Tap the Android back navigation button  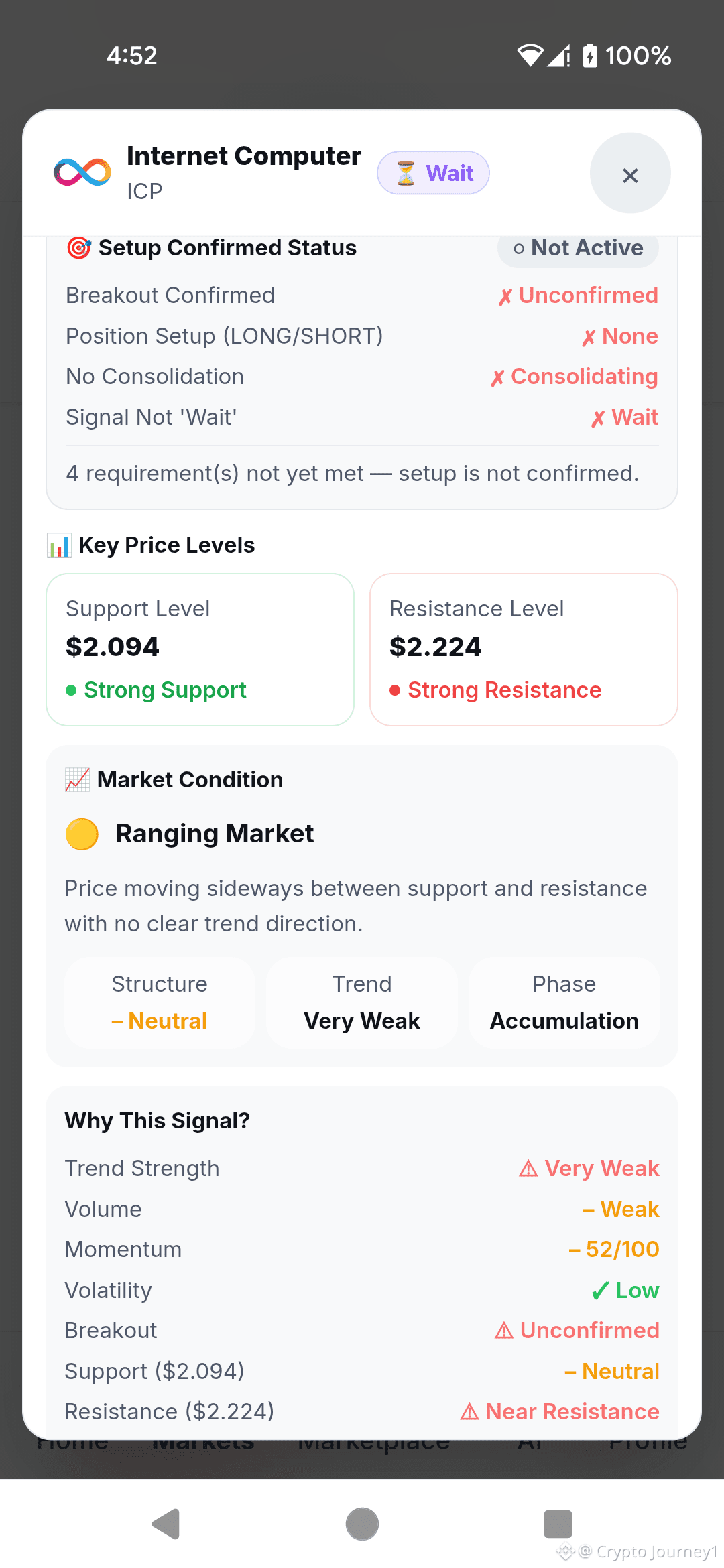point(166,1524)
